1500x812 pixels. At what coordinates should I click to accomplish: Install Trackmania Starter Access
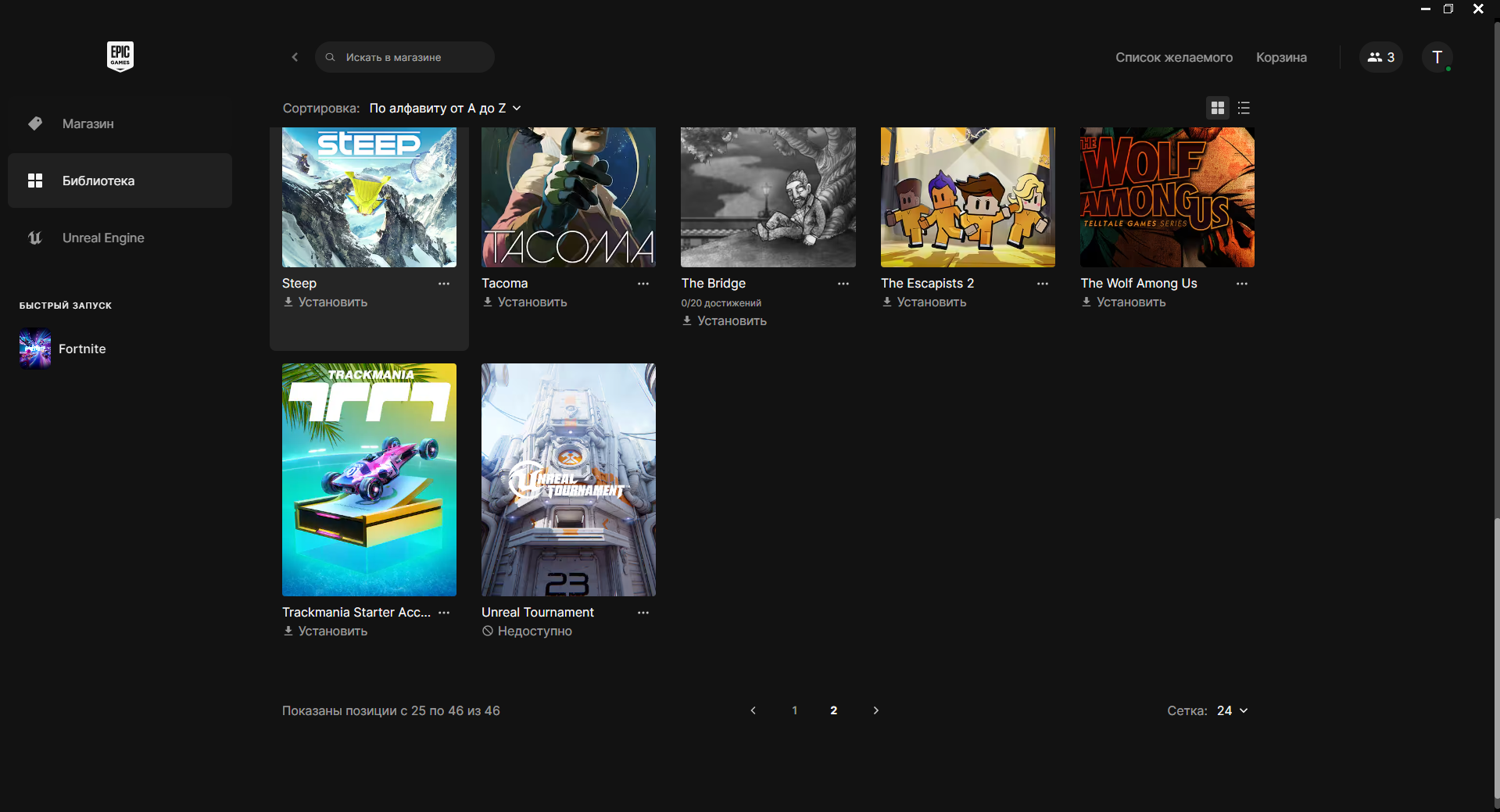click(325, 631)
